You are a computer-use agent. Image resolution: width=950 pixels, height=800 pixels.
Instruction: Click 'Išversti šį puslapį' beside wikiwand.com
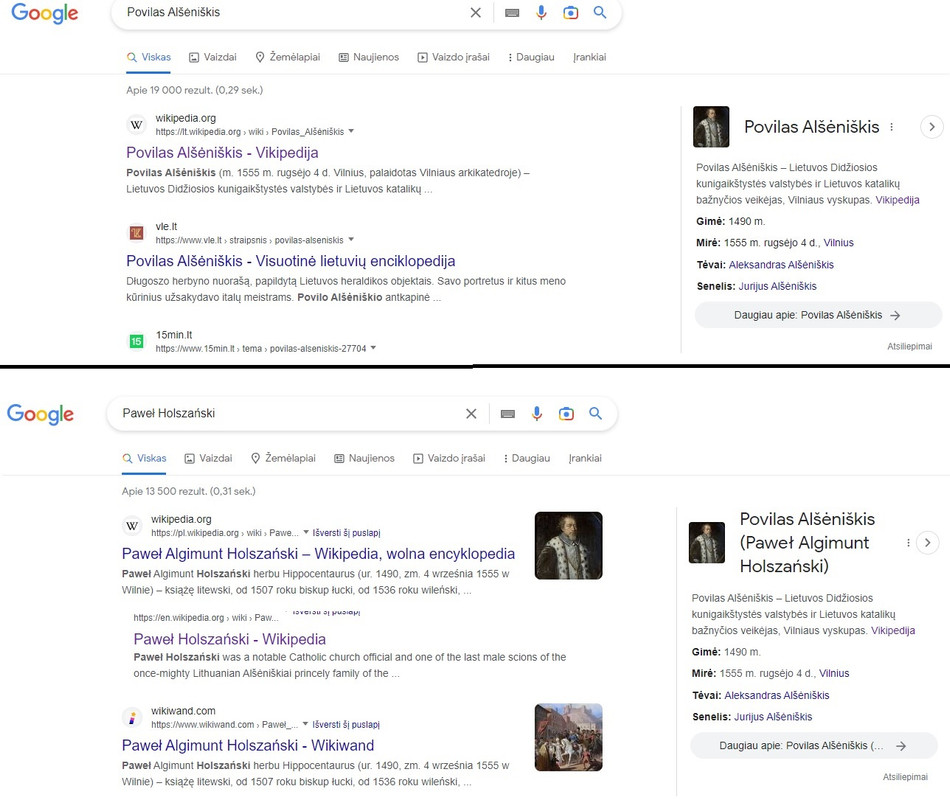coord(346,724)
